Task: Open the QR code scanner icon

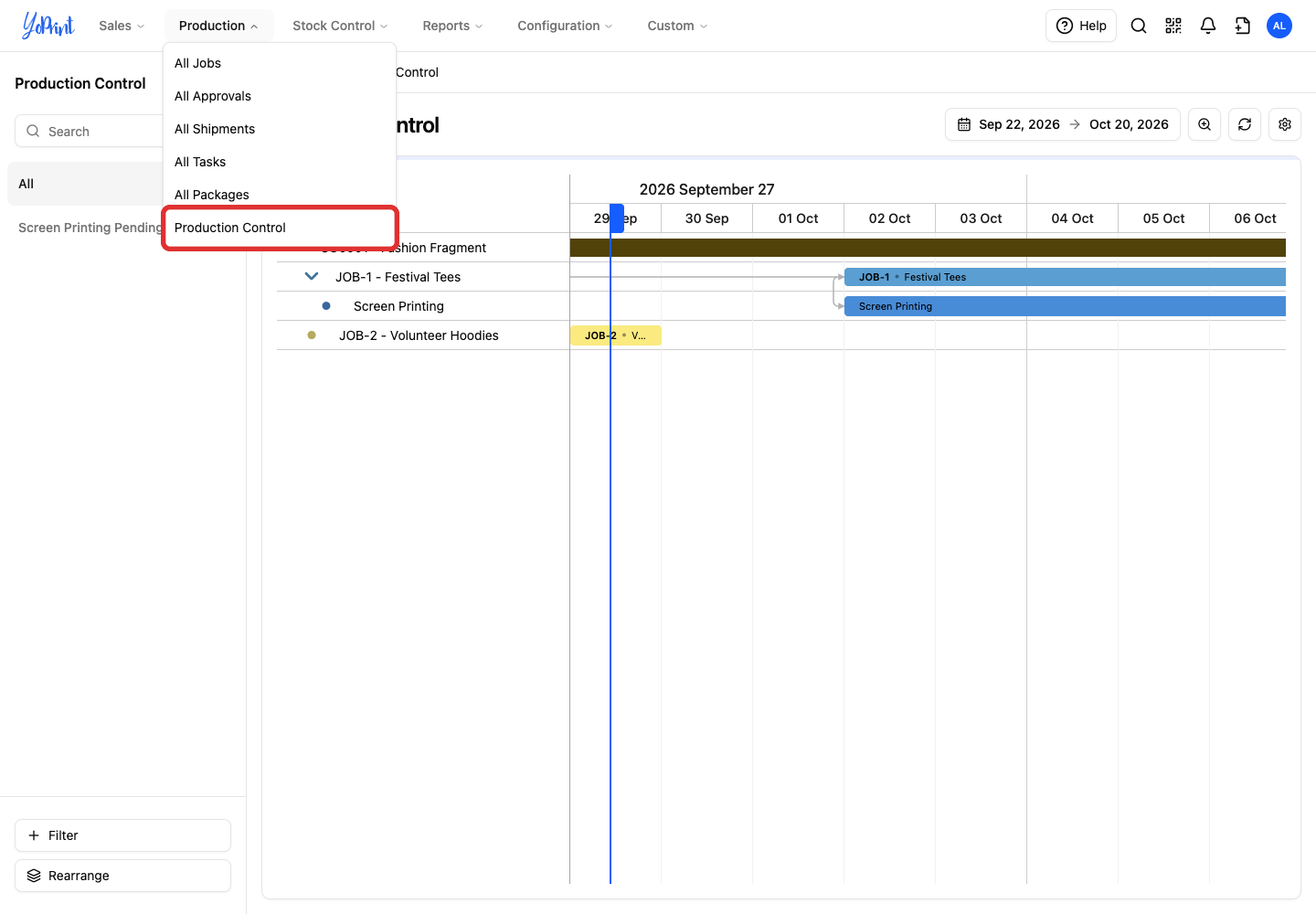Action: point(1173,26)
